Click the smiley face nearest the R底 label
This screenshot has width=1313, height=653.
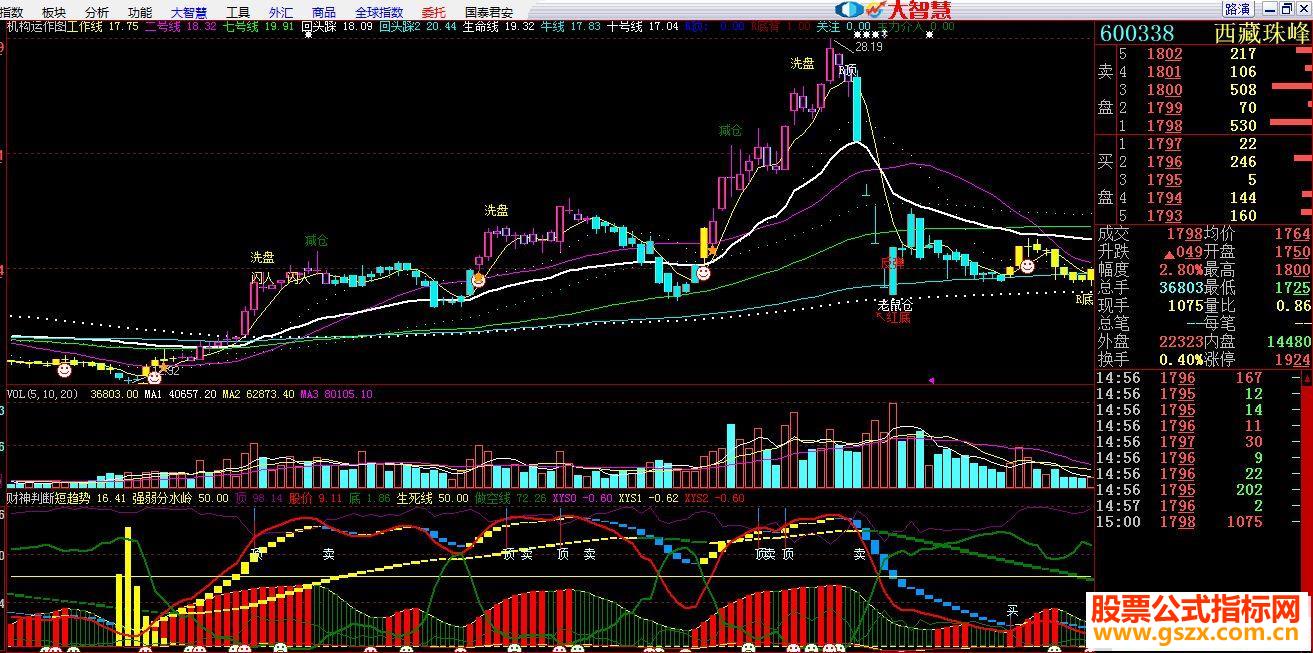(x=1026, y=266)
